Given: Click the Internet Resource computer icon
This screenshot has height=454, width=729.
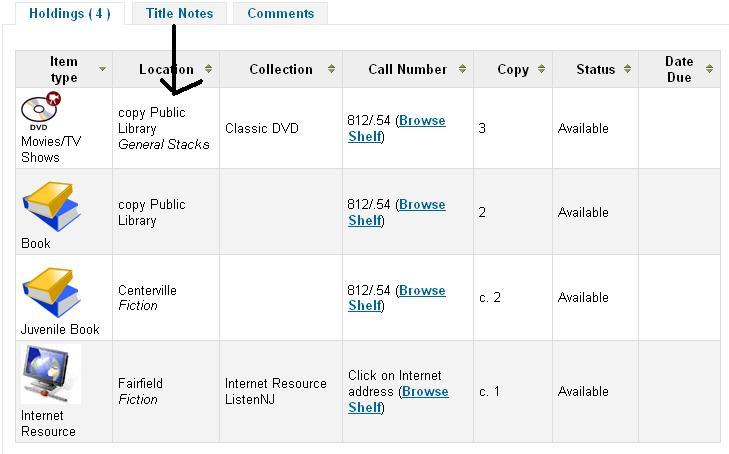Looking at the screenshot, I should point(51,375).
